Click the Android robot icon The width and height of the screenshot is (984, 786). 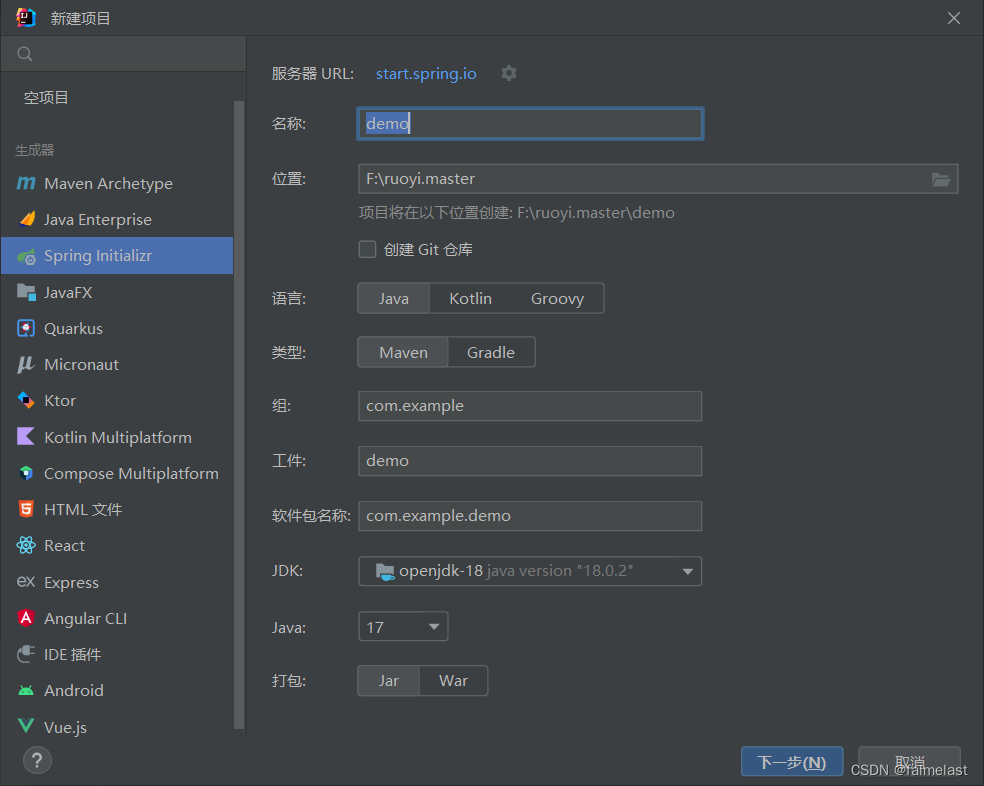(x=26, y=691)
